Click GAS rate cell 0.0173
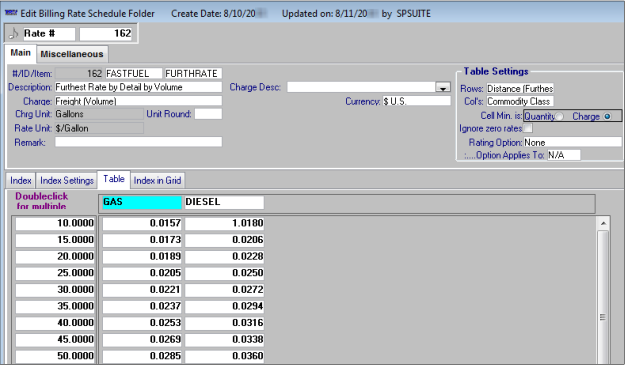 [x=142, y=240]
